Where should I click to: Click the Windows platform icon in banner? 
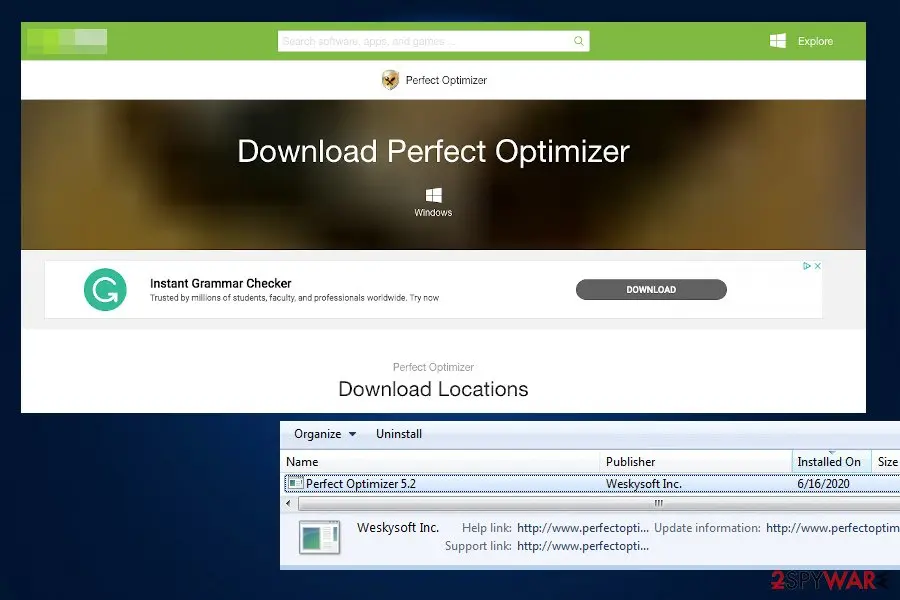[433, 195]
